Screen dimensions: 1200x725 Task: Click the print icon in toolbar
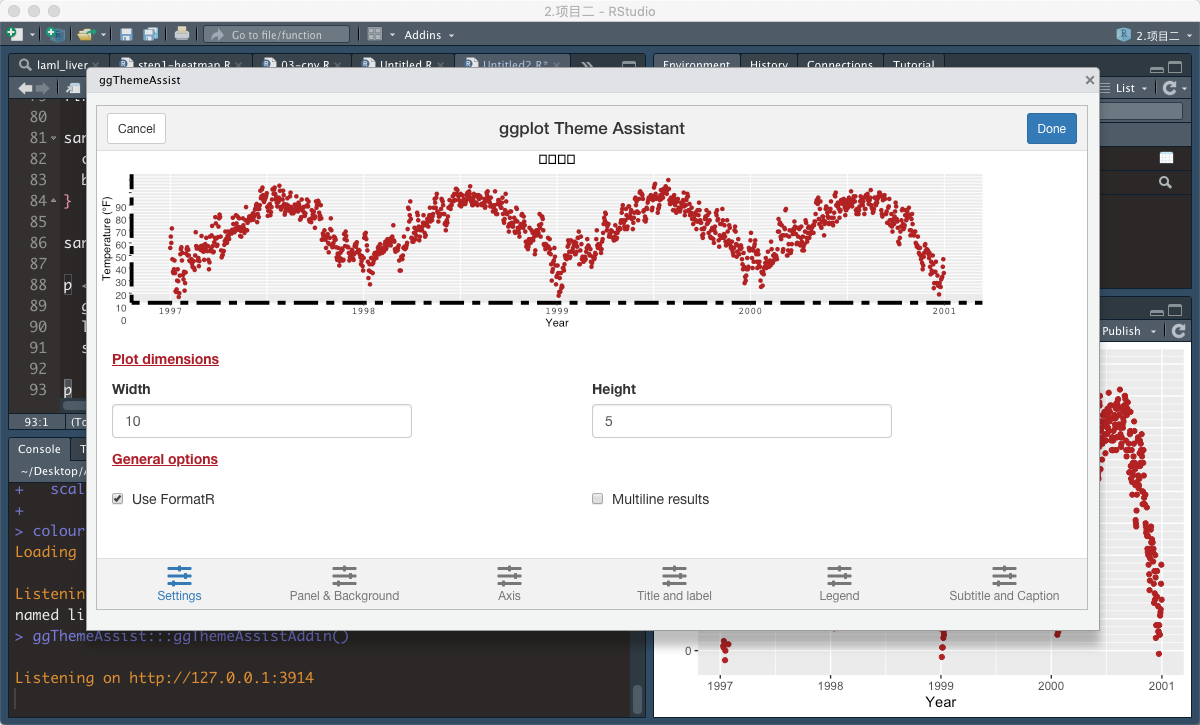tap(181, 34)
